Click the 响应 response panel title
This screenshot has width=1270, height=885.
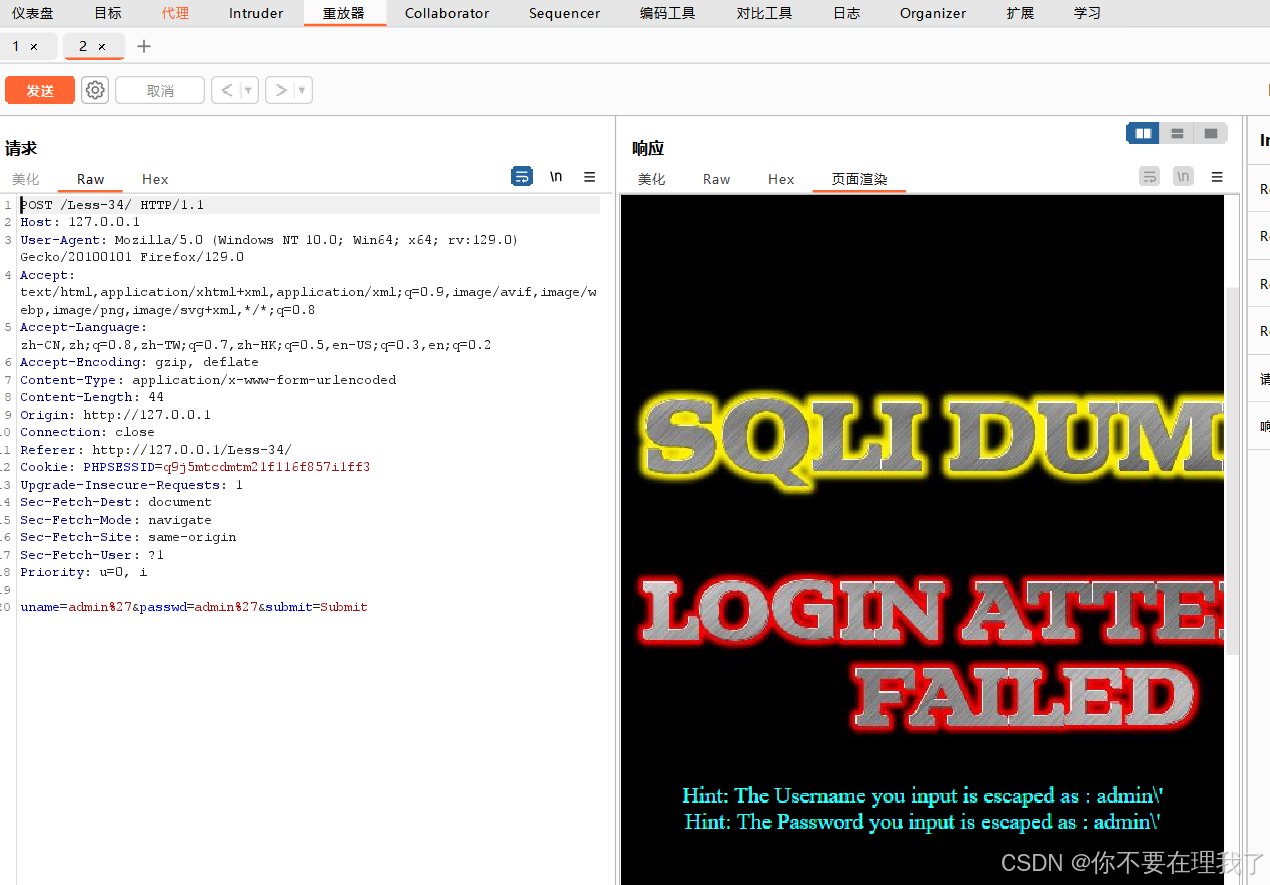tap(648, 148)
